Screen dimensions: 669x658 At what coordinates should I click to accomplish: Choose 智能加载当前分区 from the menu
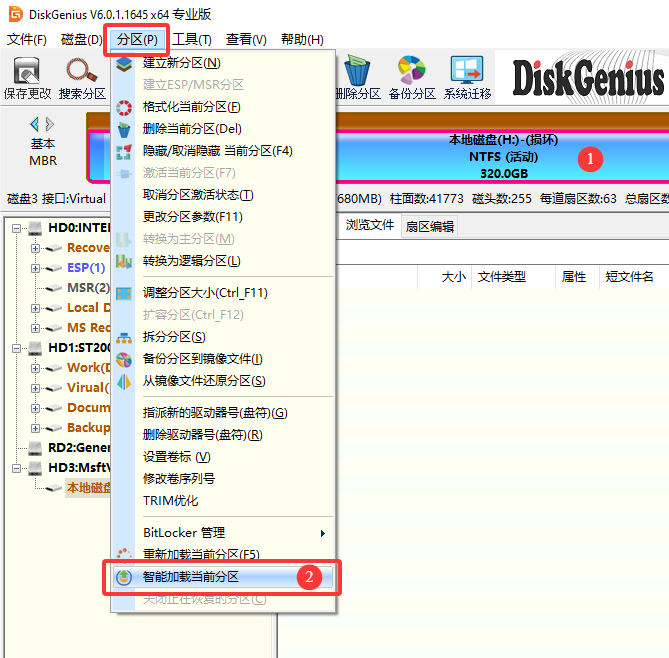[x=222, y=577]
